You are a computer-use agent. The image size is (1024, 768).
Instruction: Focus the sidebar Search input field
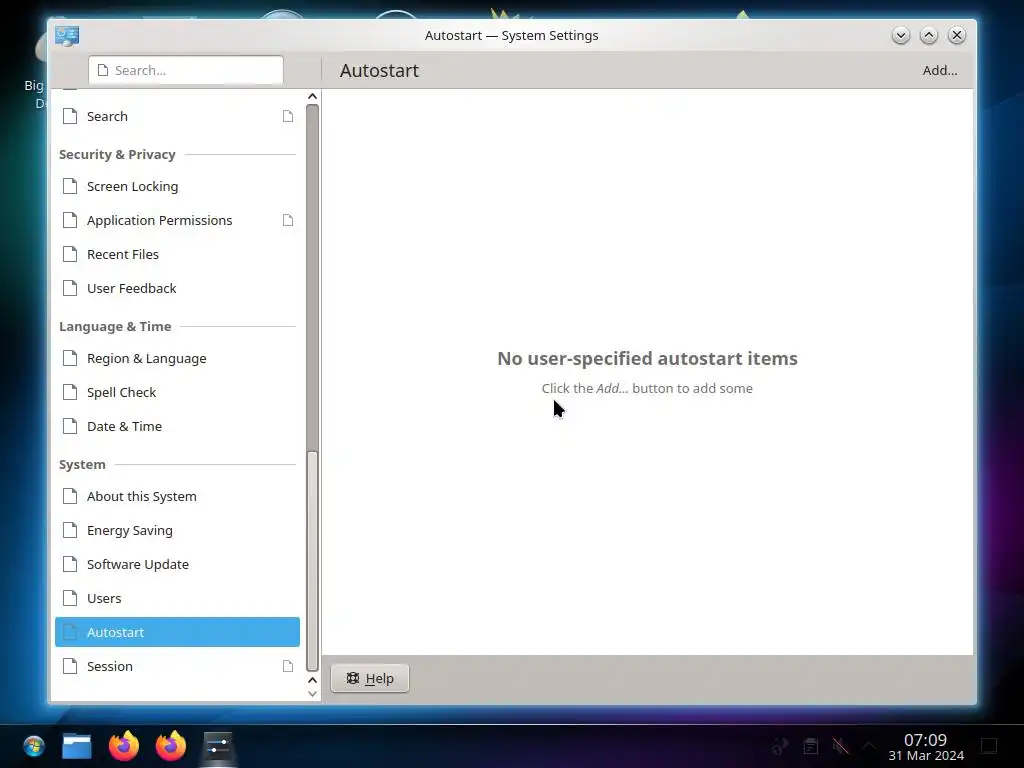185,70
